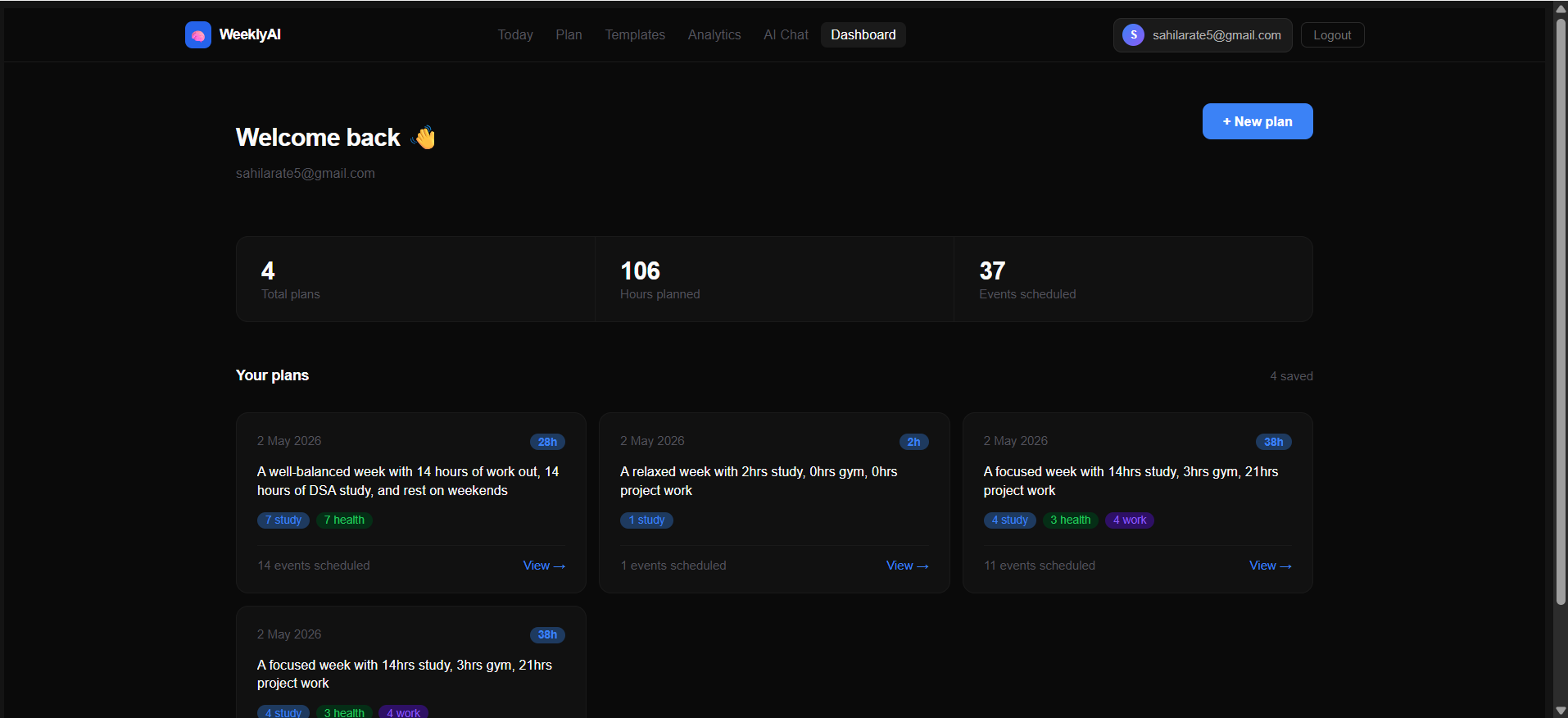
Task: Click title 'A well-balanced week with 14 hours'
Action: pyautogui.click(x=408, y=481)
